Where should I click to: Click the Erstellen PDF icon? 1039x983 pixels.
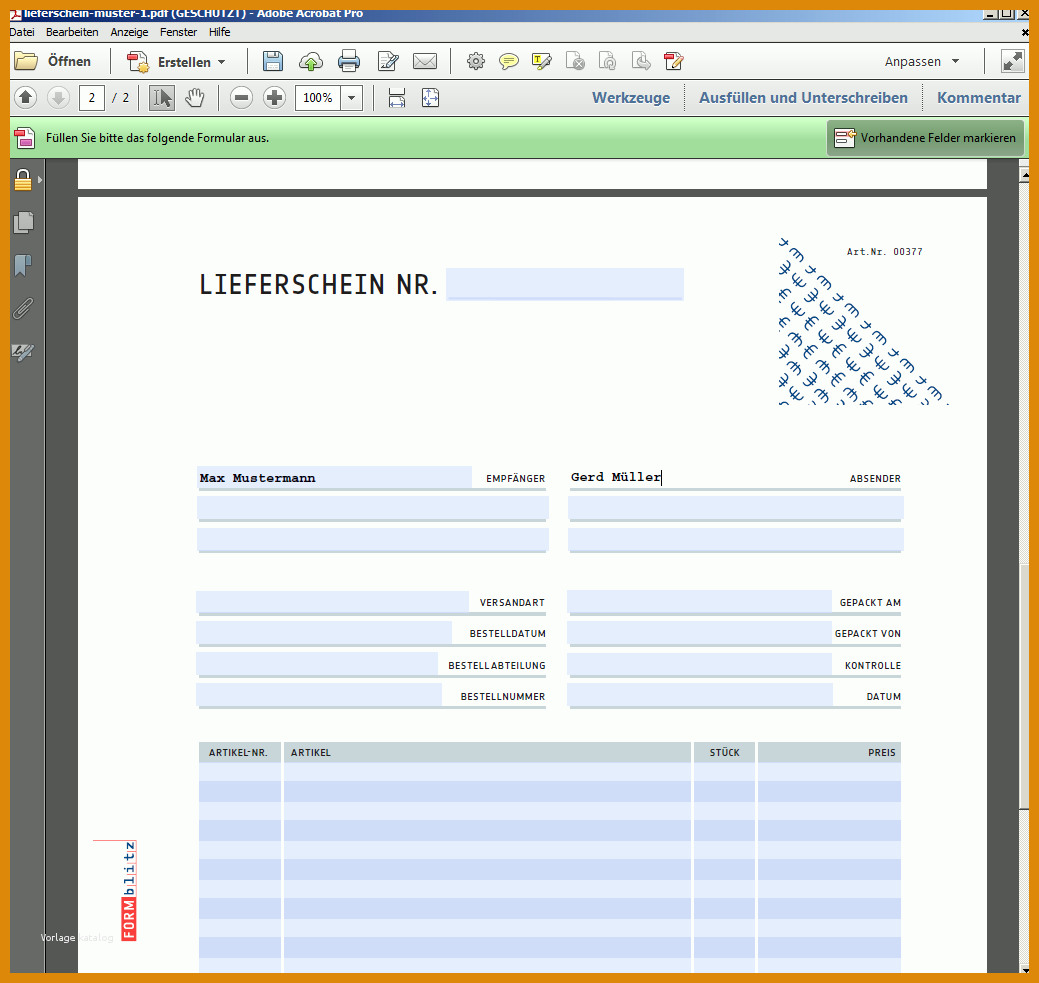point(138,62)
